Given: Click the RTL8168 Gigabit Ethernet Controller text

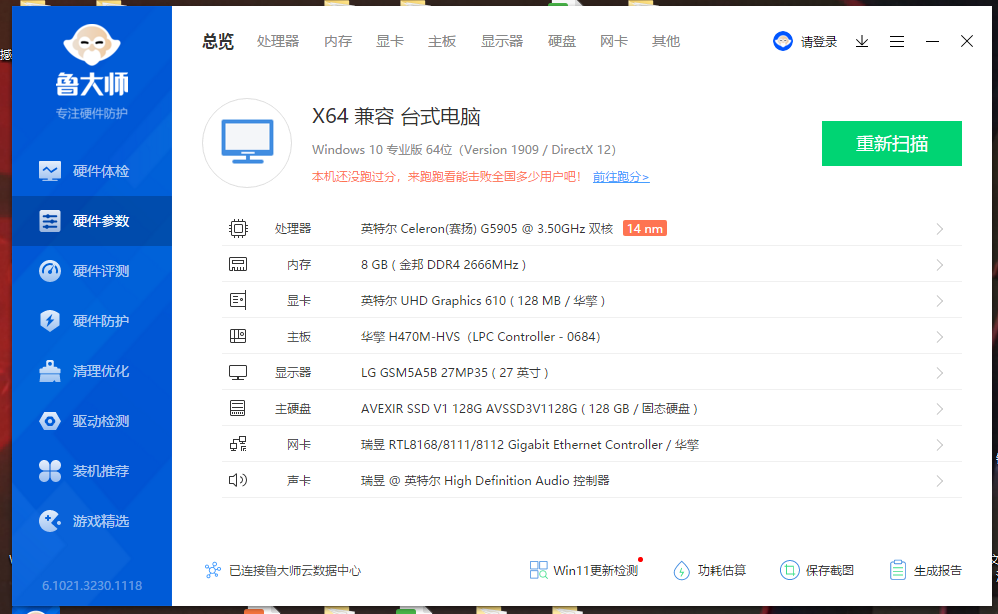Looking at the screenshot, I should tap(530, 445).
